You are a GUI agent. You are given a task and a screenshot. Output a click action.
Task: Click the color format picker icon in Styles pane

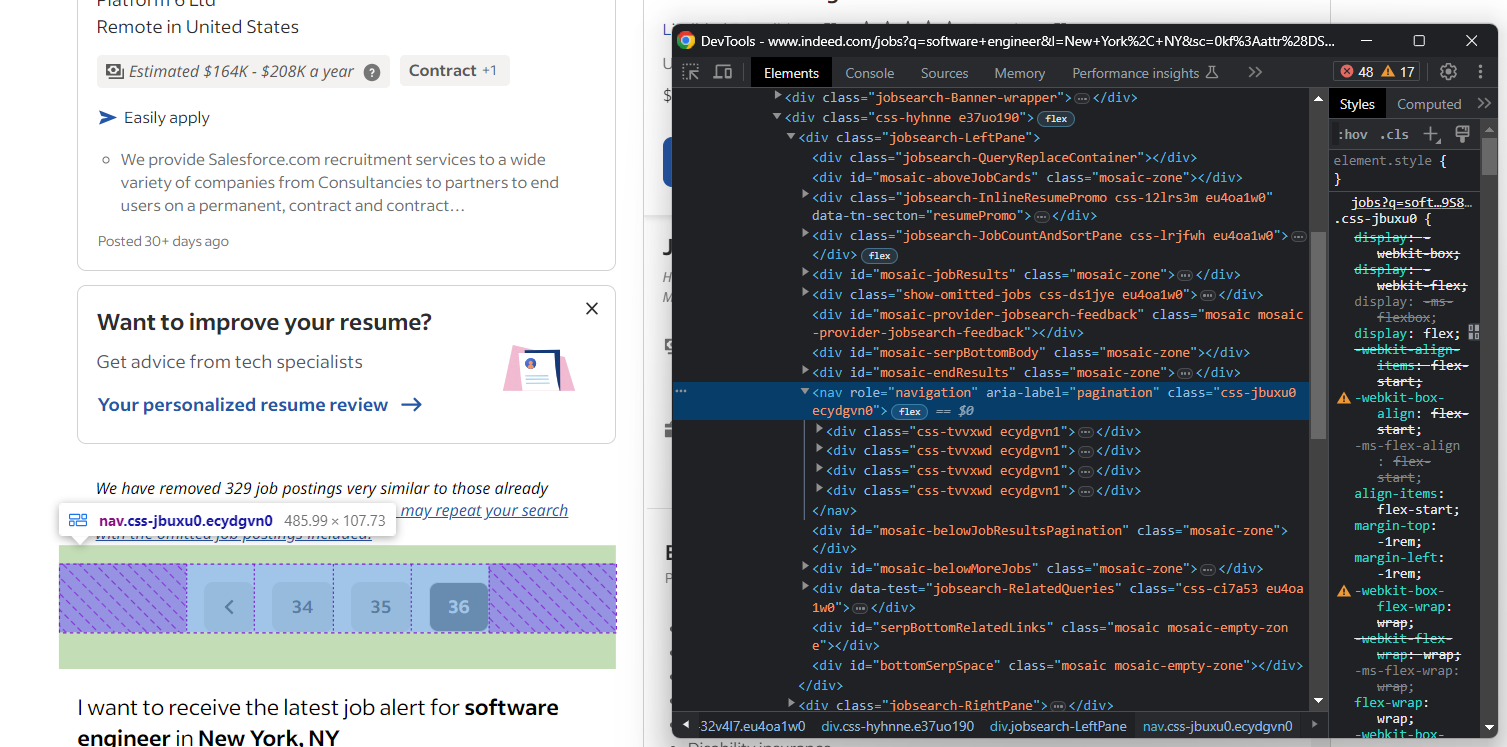[1462, 133]
